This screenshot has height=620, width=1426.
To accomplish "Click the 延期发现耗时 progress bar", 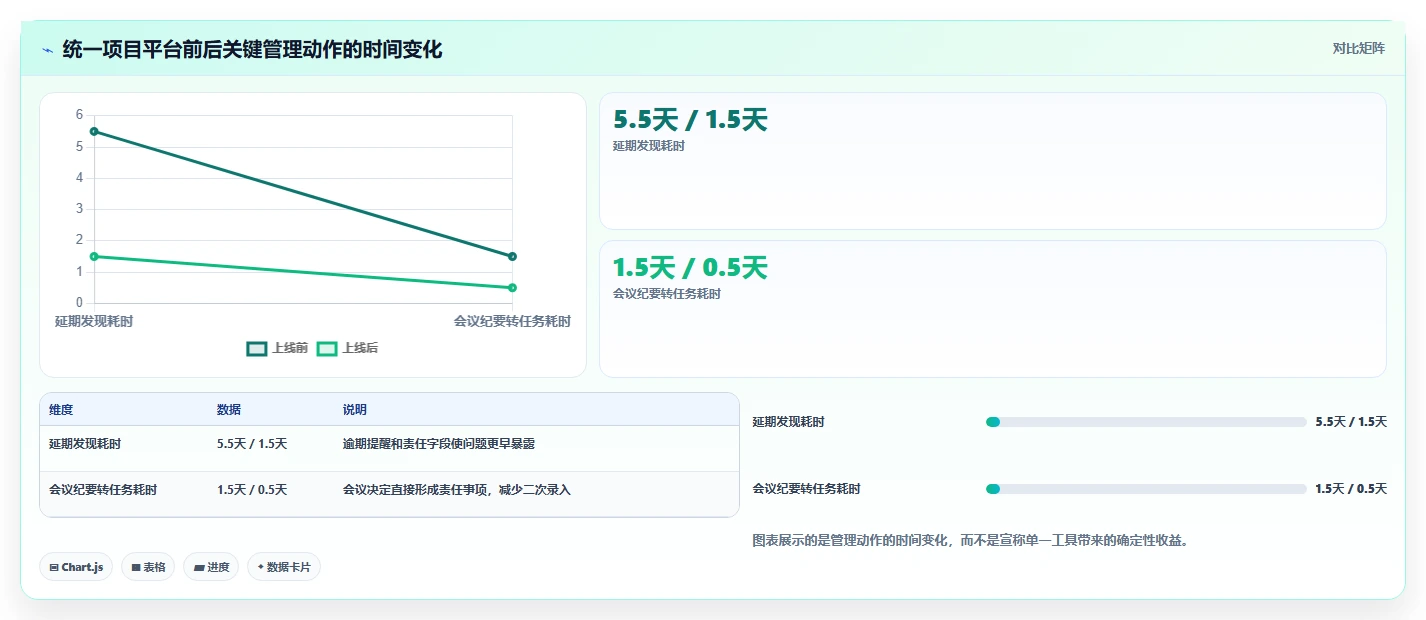I will pyautogui.click(x=1146, y=422).
